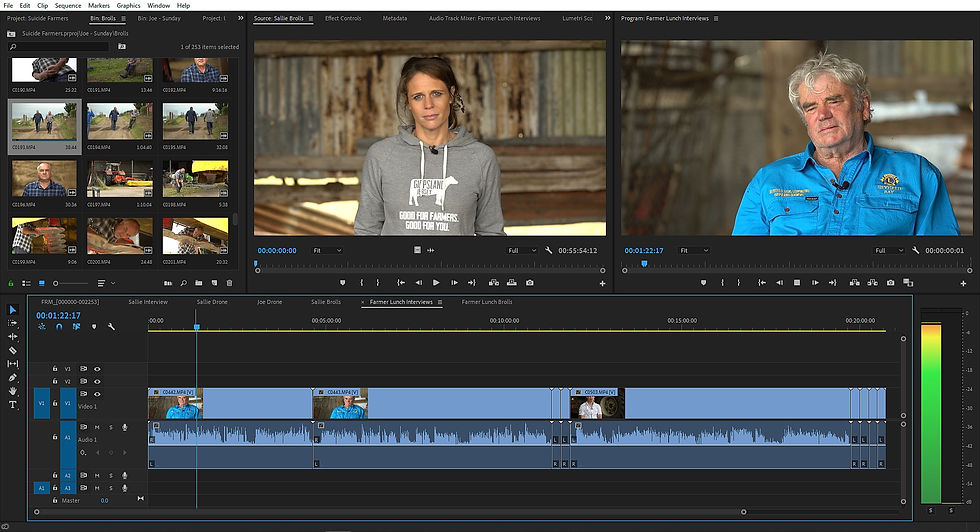The width and height of the screenshot is (980, 532).
Task: Click Export Frame camera icon in Program monitor
Action: pyautogui.click(x=891, y=283)
